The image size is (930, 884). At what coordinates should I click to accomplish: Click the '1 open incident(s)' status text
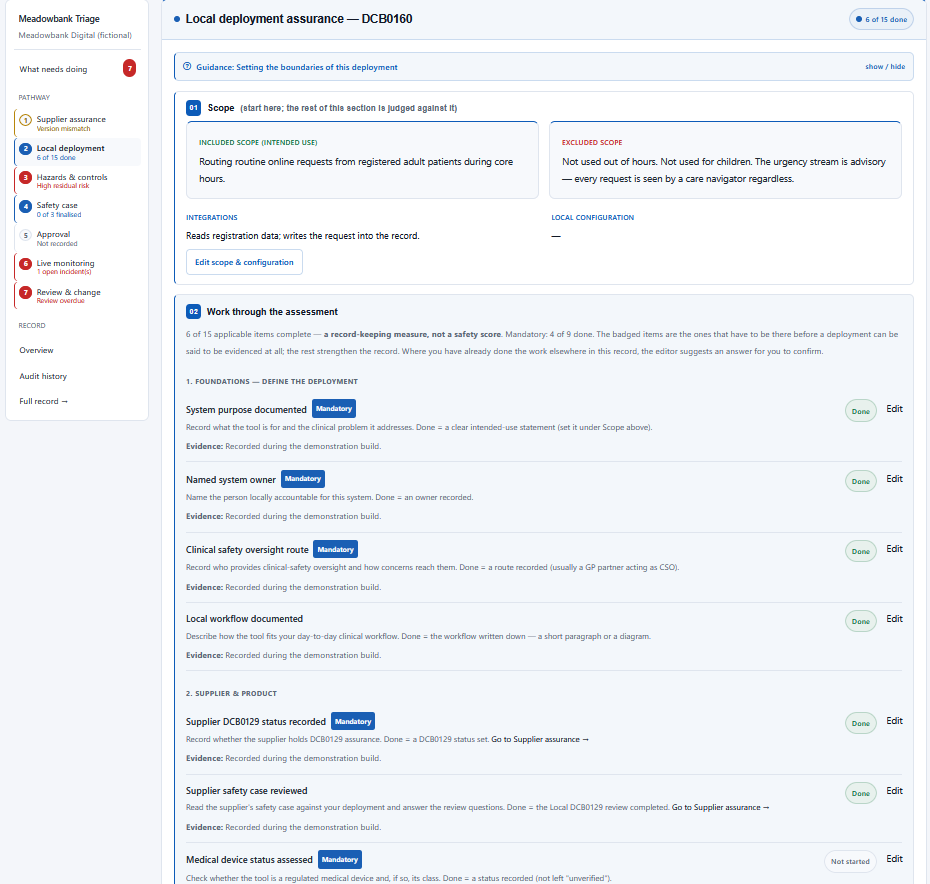(x=64, y=272)
